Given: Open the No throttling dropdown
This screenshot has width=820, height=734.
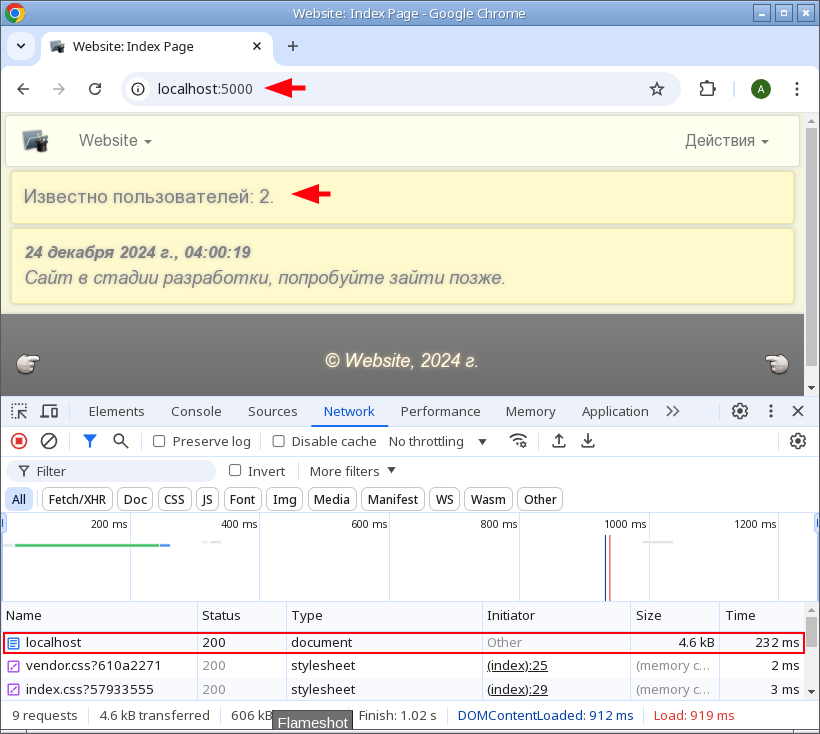Looking at the screenshot, I should [x=438, y=442].
